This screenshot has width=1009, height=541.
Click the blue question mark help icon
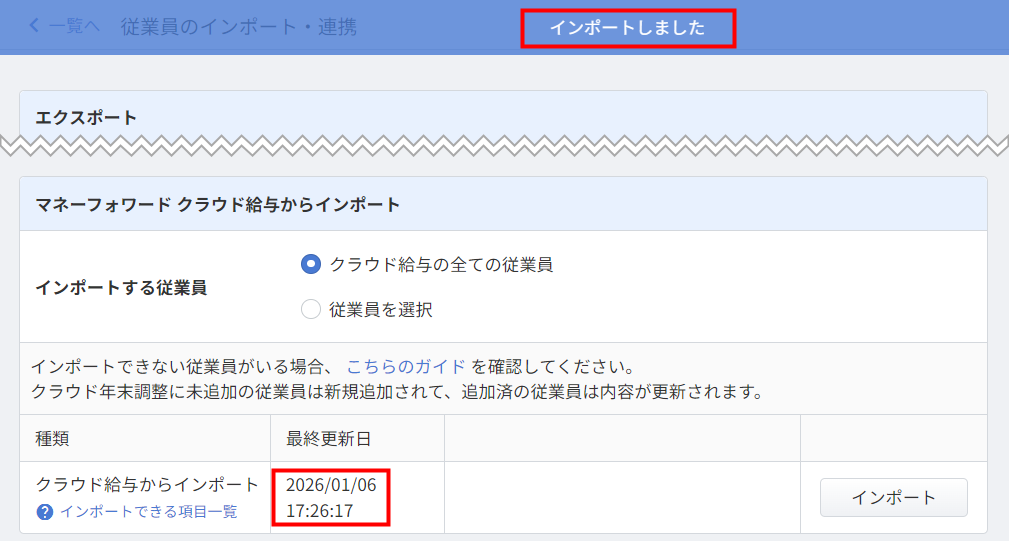(45, 512)
